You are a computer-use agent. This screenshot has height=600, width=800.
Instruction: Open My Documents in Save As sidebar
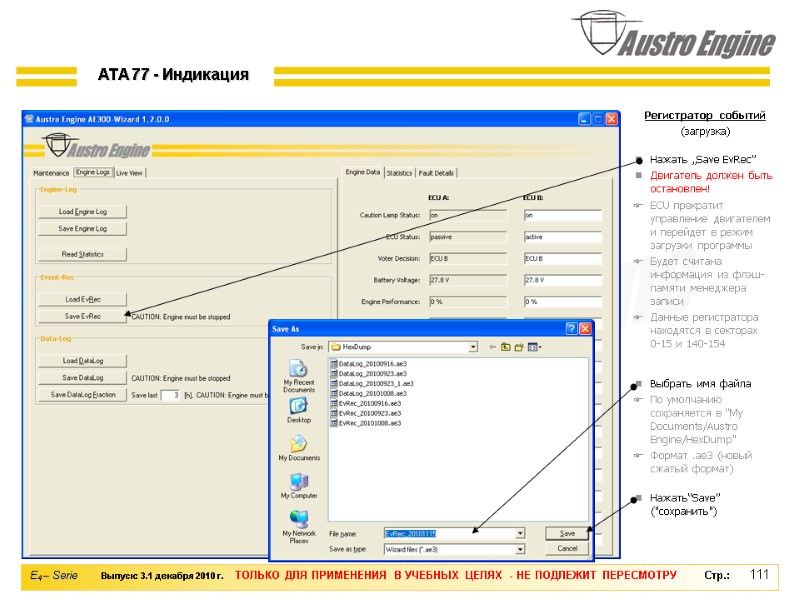point(299,448)
